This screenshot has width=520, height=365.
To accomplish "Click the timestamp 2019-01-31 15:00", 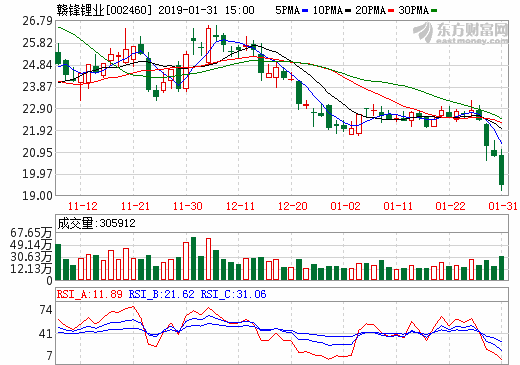I will coord(206,10).
